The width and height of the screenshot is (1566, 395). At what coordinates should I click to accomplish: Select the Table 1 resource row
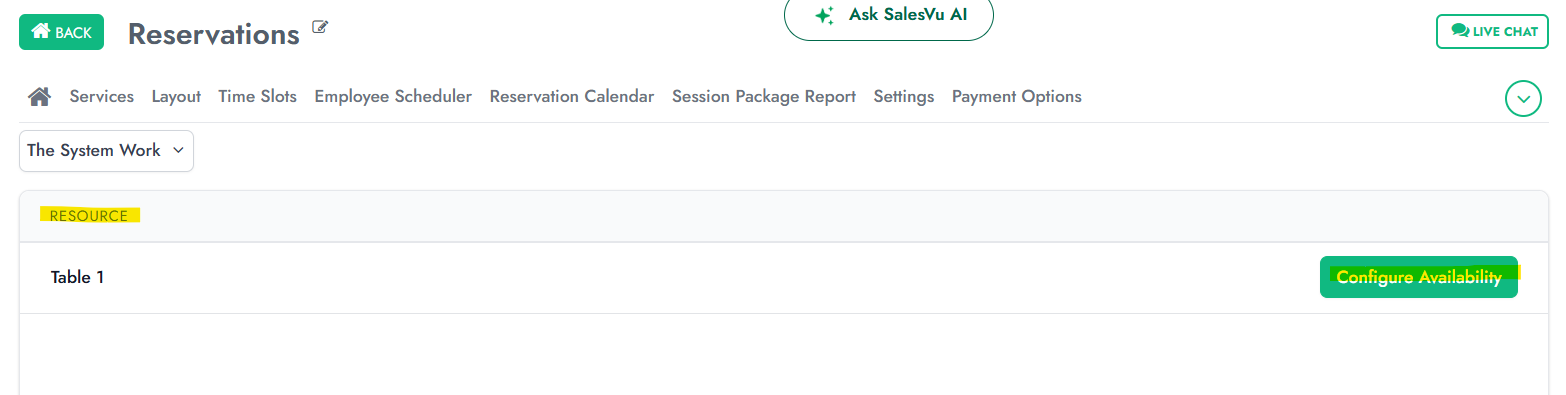click(x=783, y=278)
